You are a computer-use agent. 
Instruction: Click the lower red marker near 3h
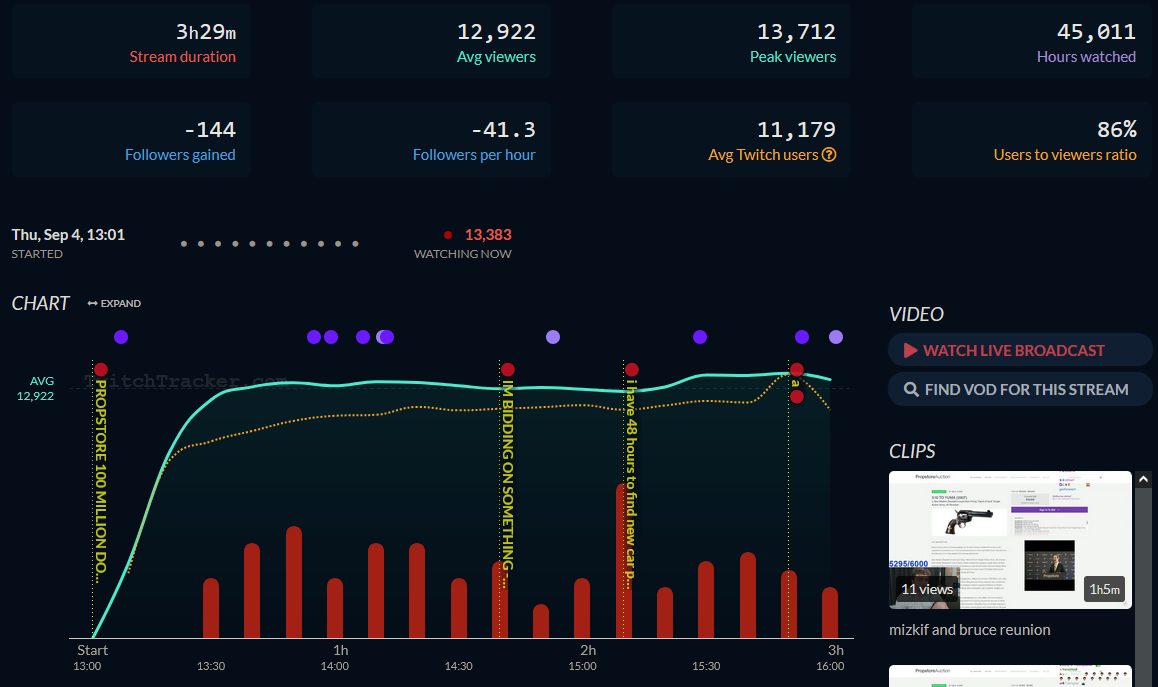(x=797, y=397)
